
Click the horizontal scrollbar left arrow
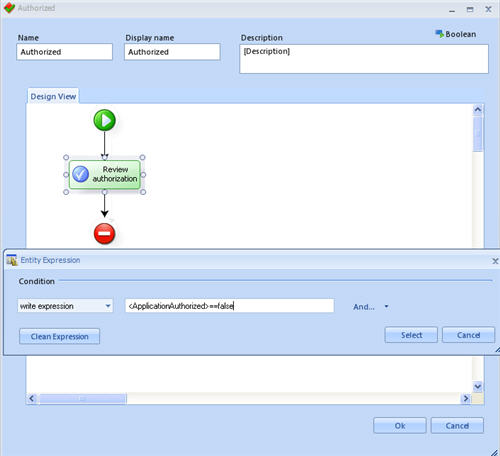pyautogui.click(x=32, y=398)
